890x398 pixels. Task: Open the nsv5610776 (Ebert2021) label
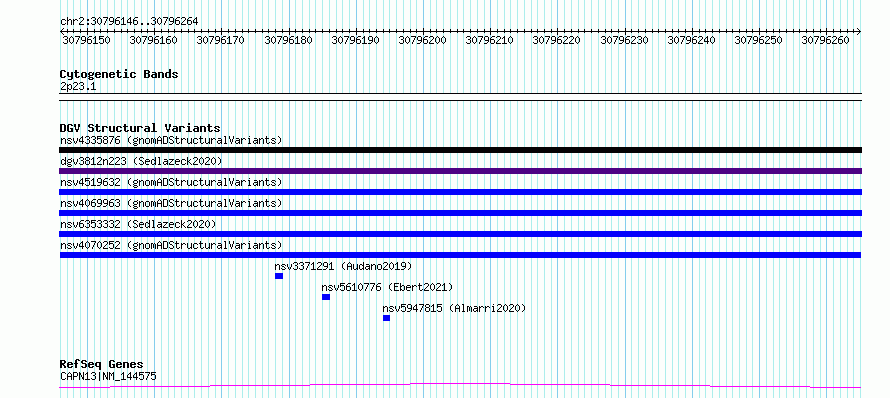[x=387, y=287]
